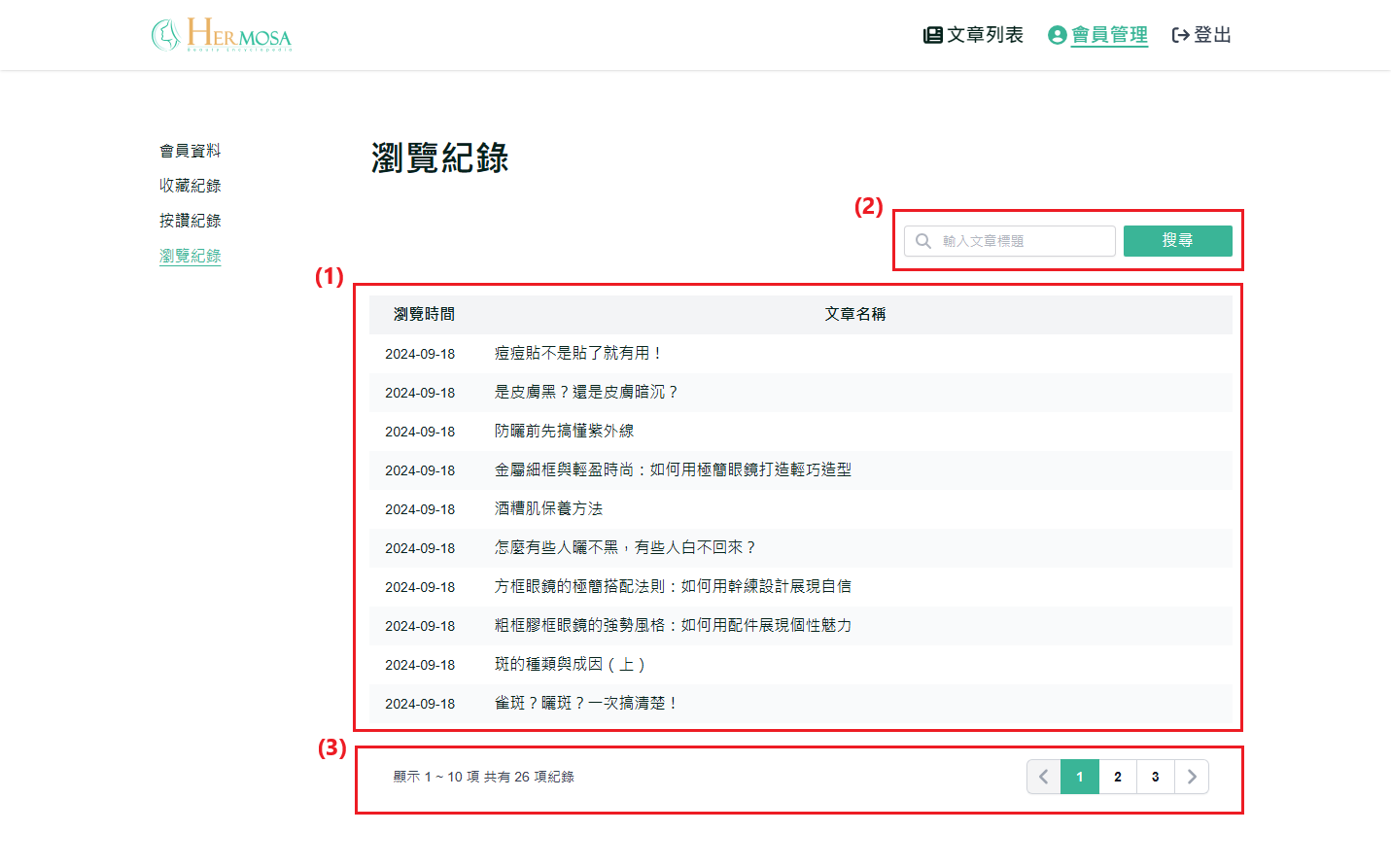Open article 粗框膠框眼鏡的強勢風格

coord(673,625)
